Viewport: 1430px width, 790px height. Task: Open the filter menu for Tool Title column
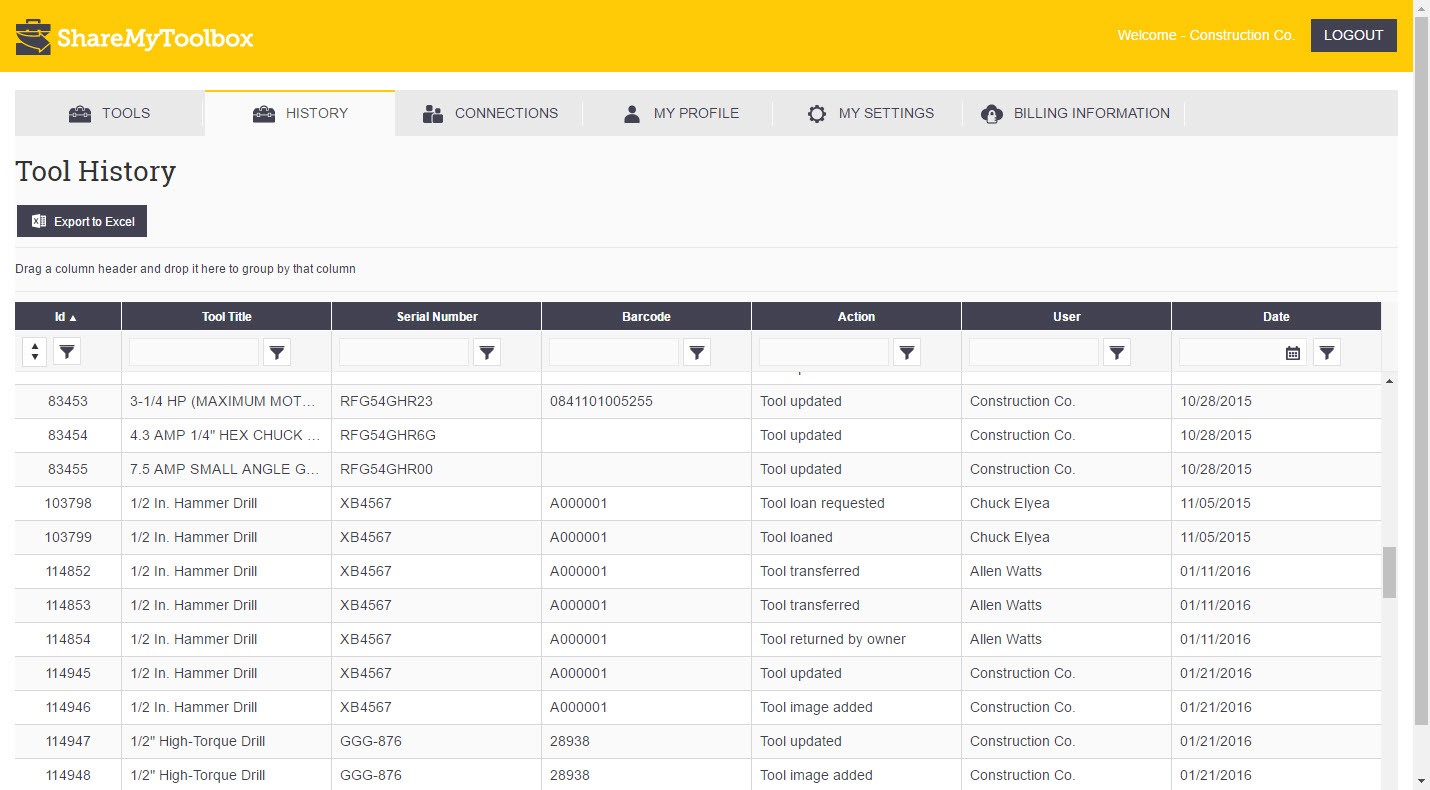click(x=277, y=352)
